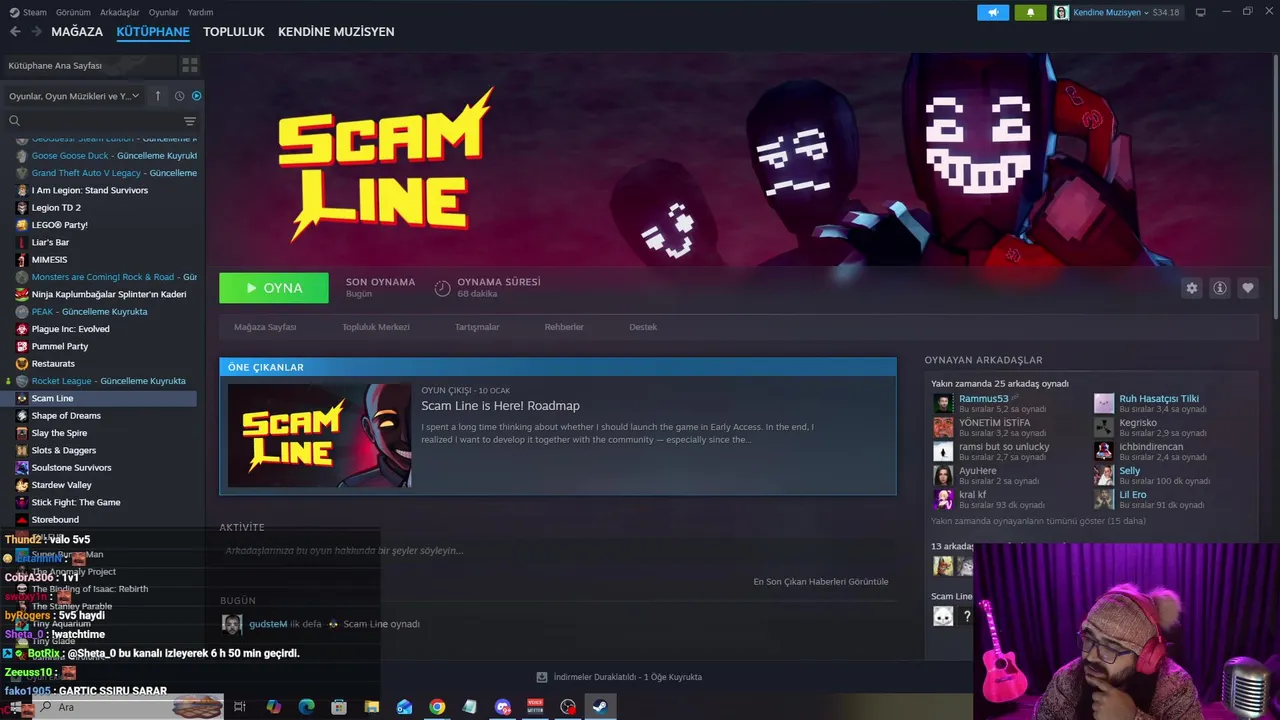Screen dimensions: 1280x720
Task: Open File Explorer from the taskbar
Action: tap(371, 707)
